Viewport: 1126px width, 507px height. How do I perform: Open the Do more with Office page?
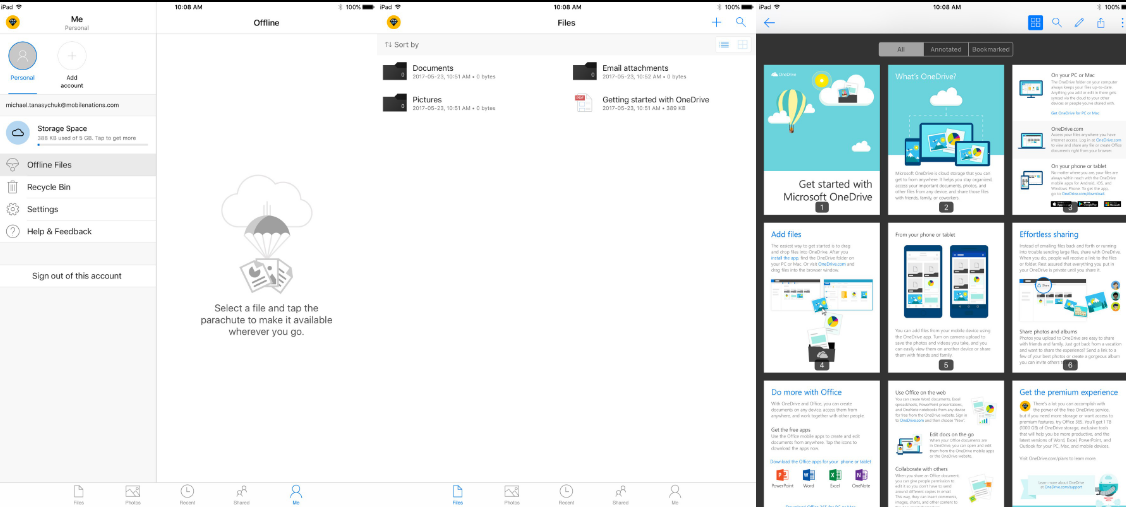coord(822,444)
